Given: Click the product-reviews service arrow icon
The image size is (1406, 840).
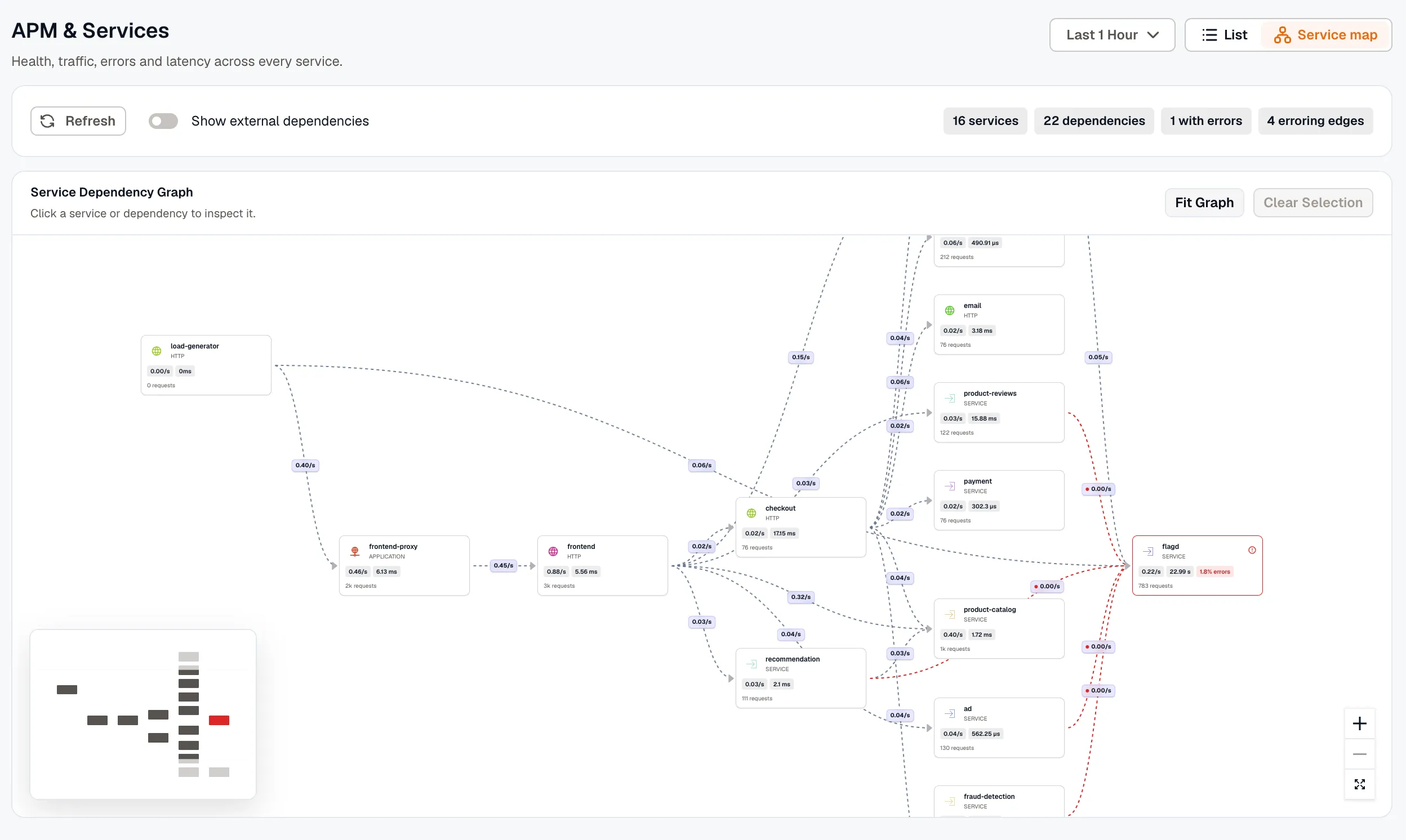Looking at the screenshot, I should coord(950,398).
